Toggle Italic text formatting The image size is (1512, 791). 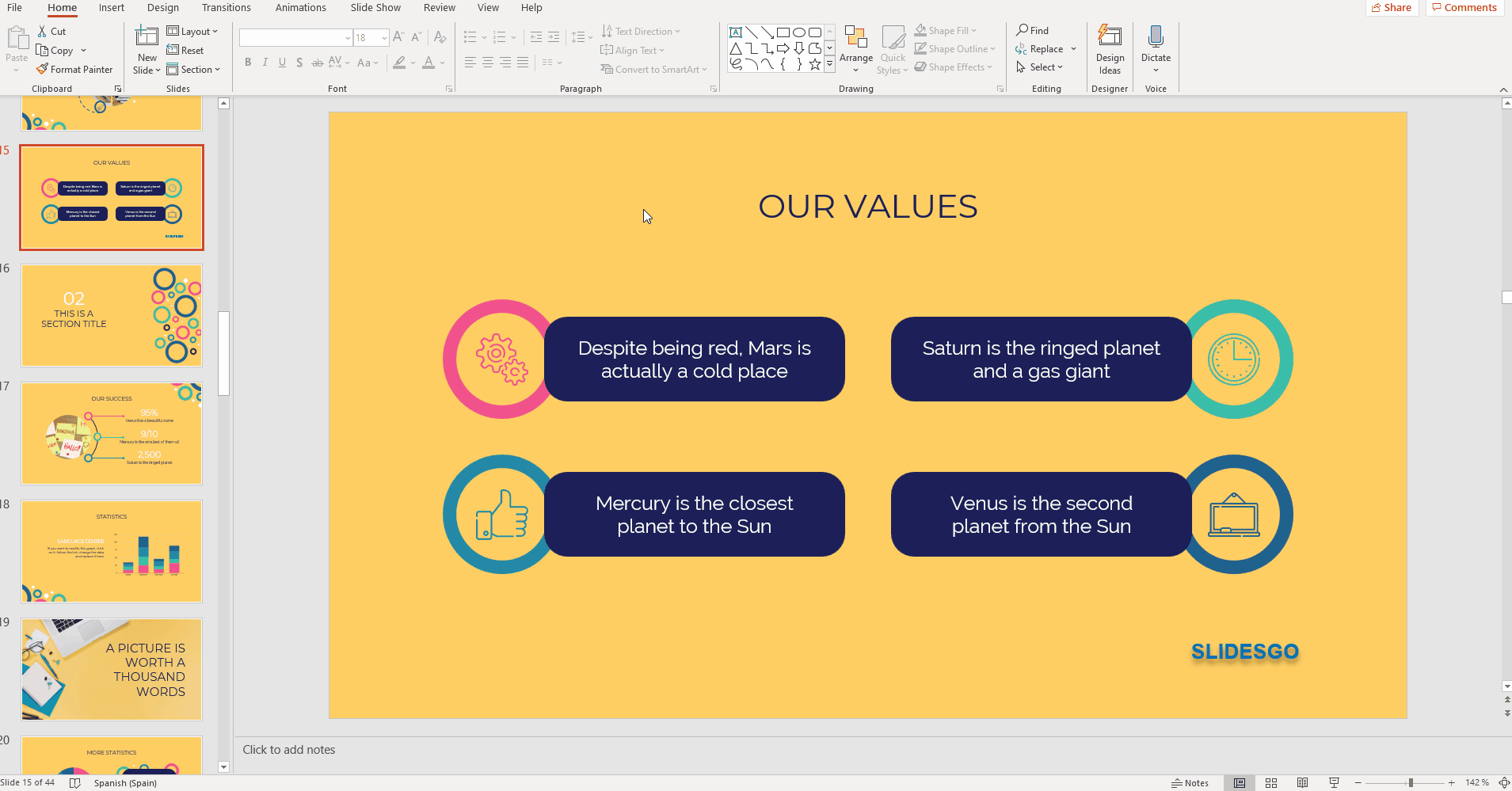pos(265,63)
